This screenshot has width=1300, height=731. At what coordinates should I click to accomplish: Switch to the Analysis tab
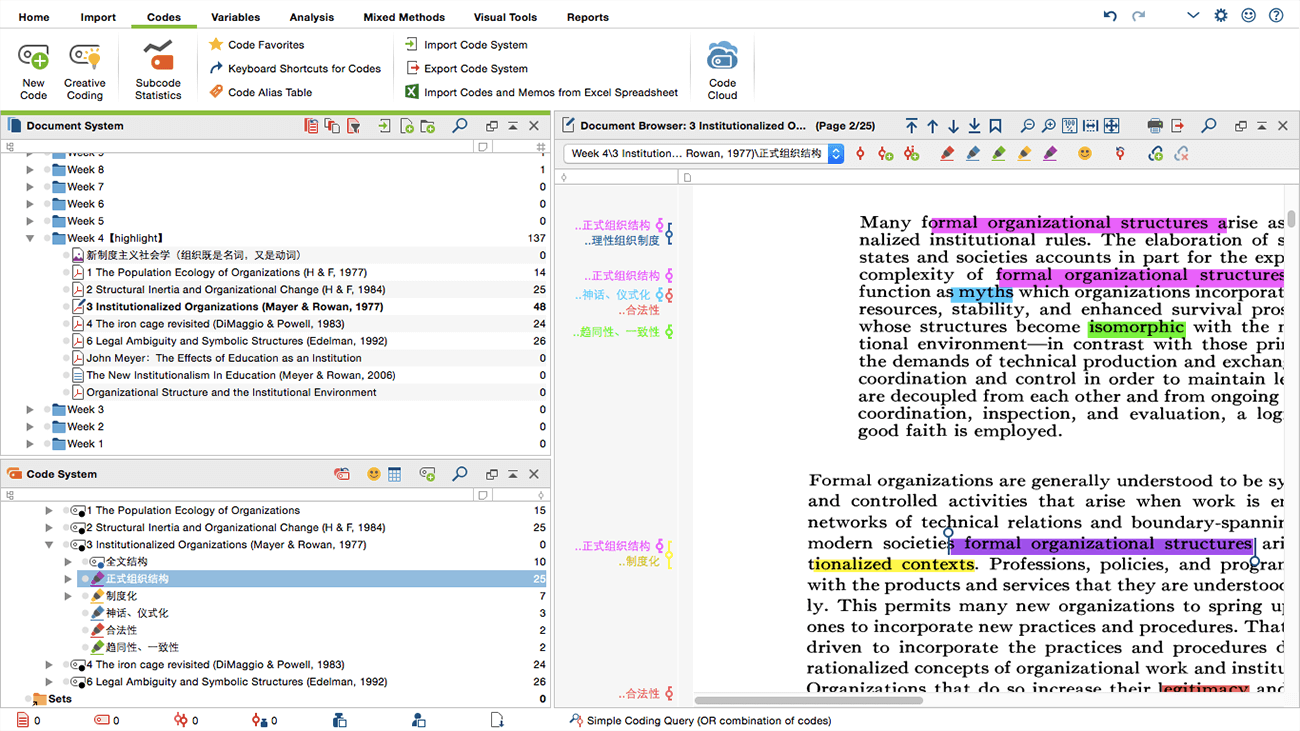[x=312, y=17]
